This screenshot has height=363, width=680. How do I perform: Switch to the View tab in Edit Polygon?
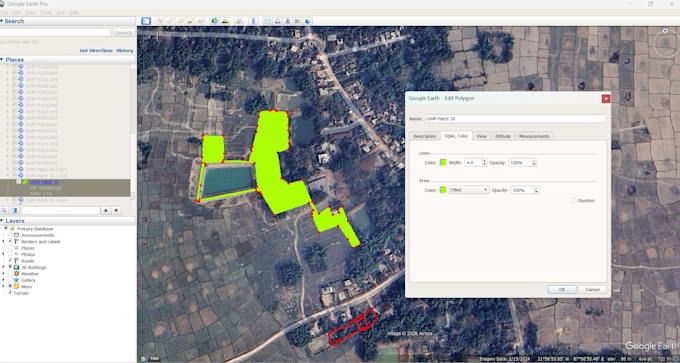pyautogui.click(x=481, y=136)
